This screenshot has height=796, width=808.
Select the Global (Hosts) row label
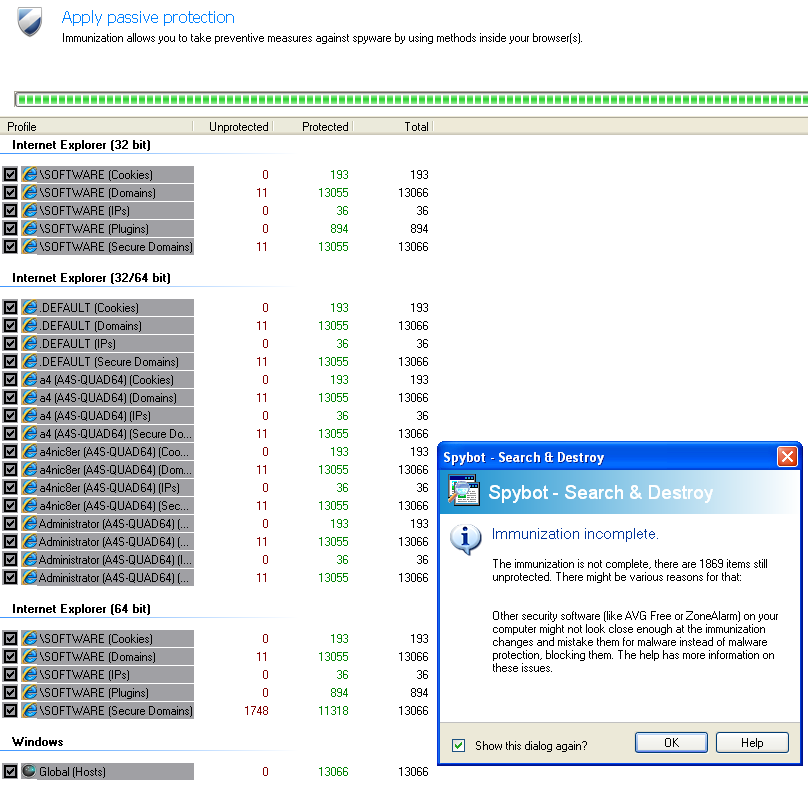(72, 772)
